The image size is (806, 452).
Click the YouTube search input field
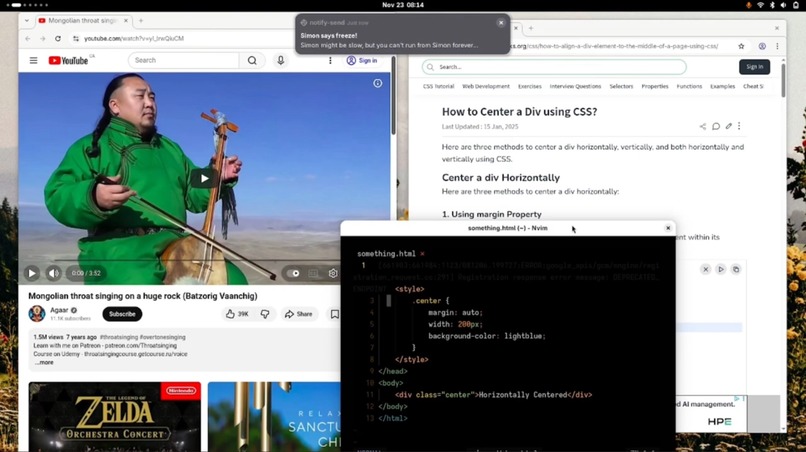pyautogui.click(x=184, y=60)
